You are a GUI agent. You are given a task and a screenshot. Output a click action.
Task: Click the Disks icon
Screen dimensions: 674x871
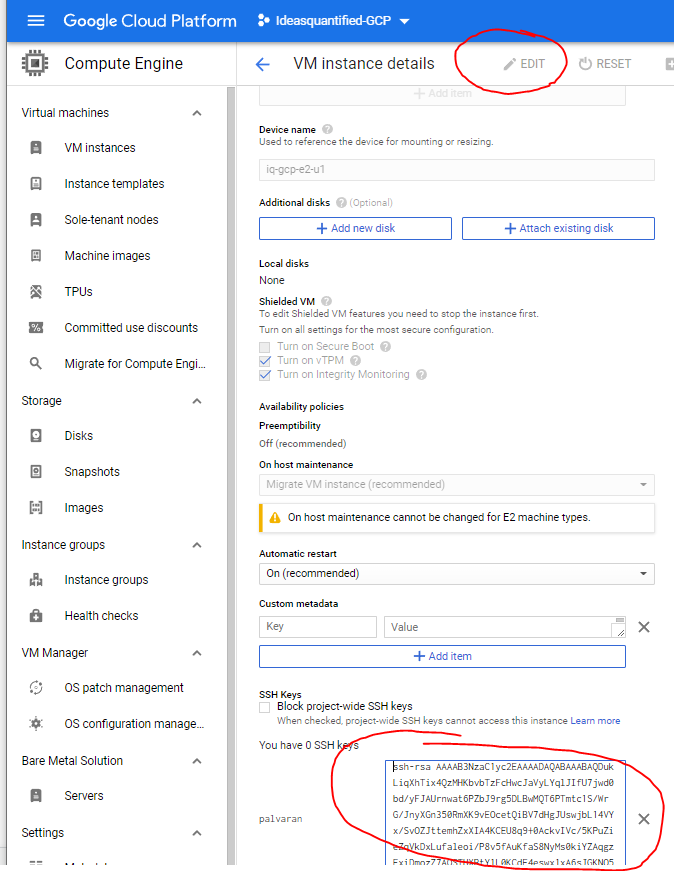pos(36,436)
